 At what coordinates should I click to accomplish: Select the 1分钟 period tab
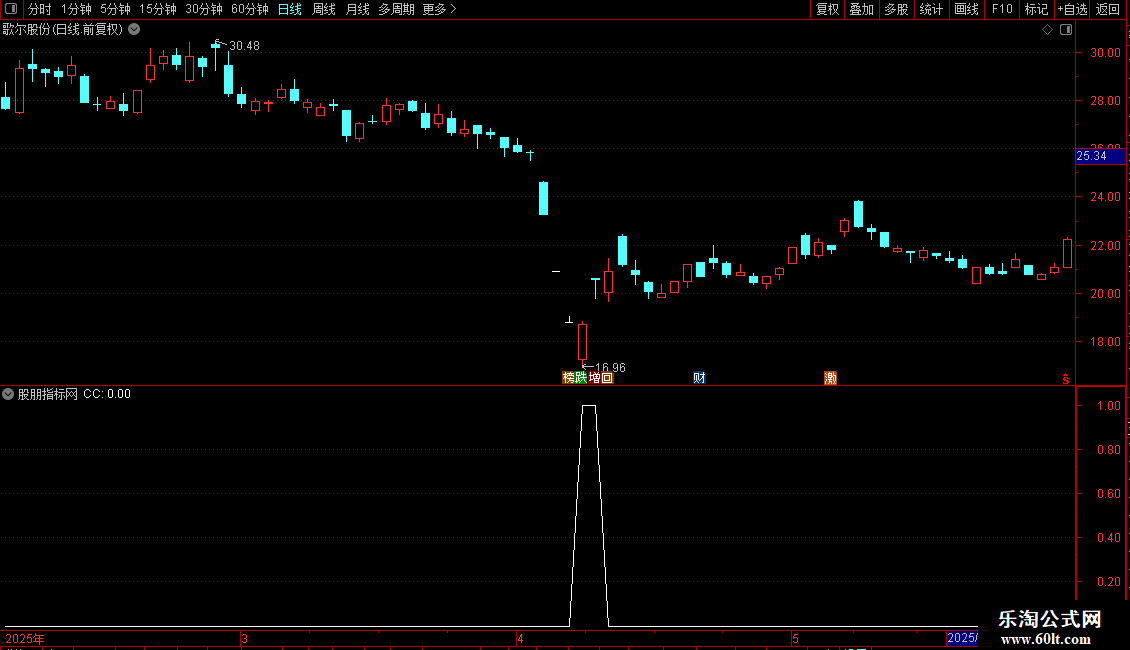[76, 9]
